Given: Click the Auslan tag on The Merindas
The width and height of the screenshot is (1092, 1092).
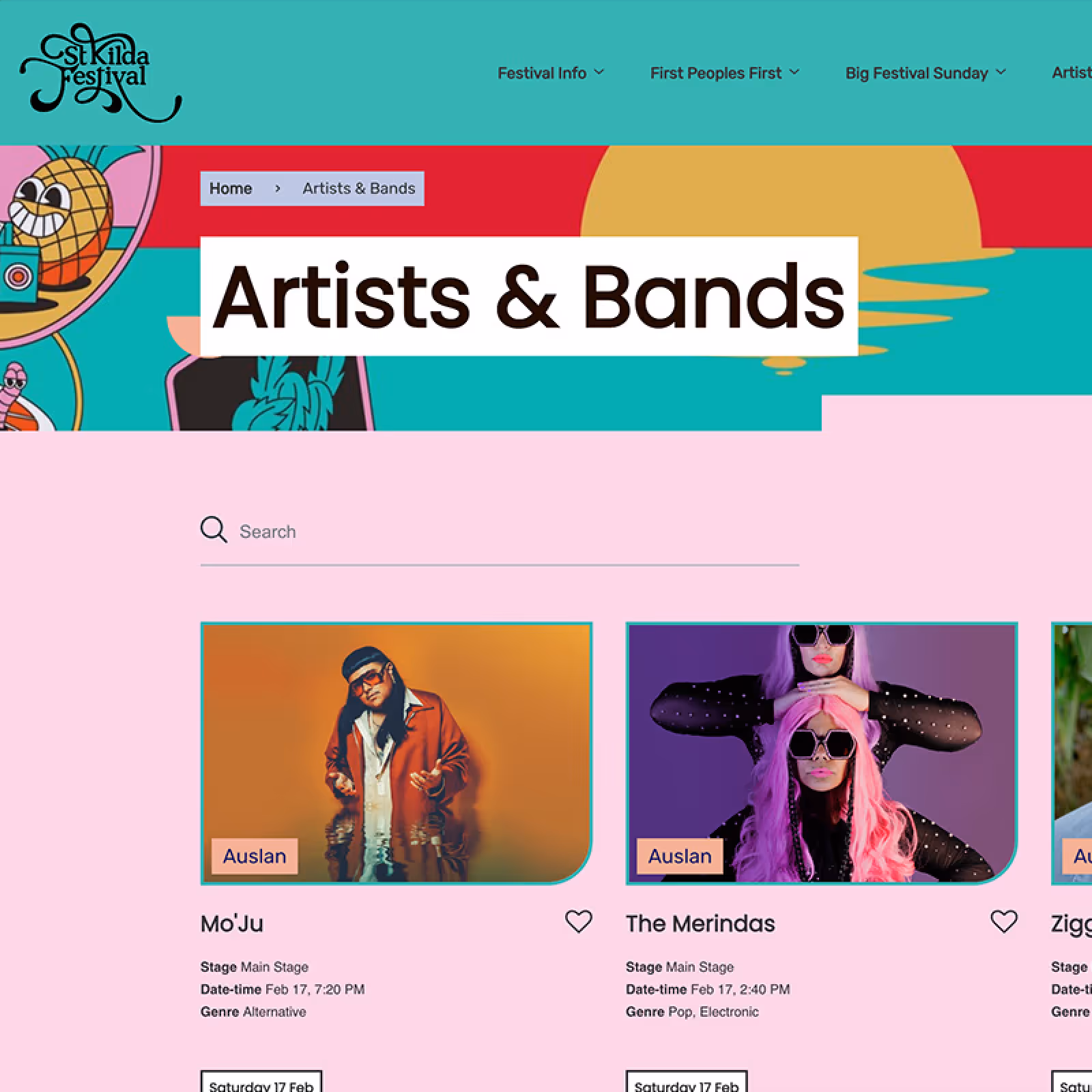Looking at the screenshot, I should [680, 856].
